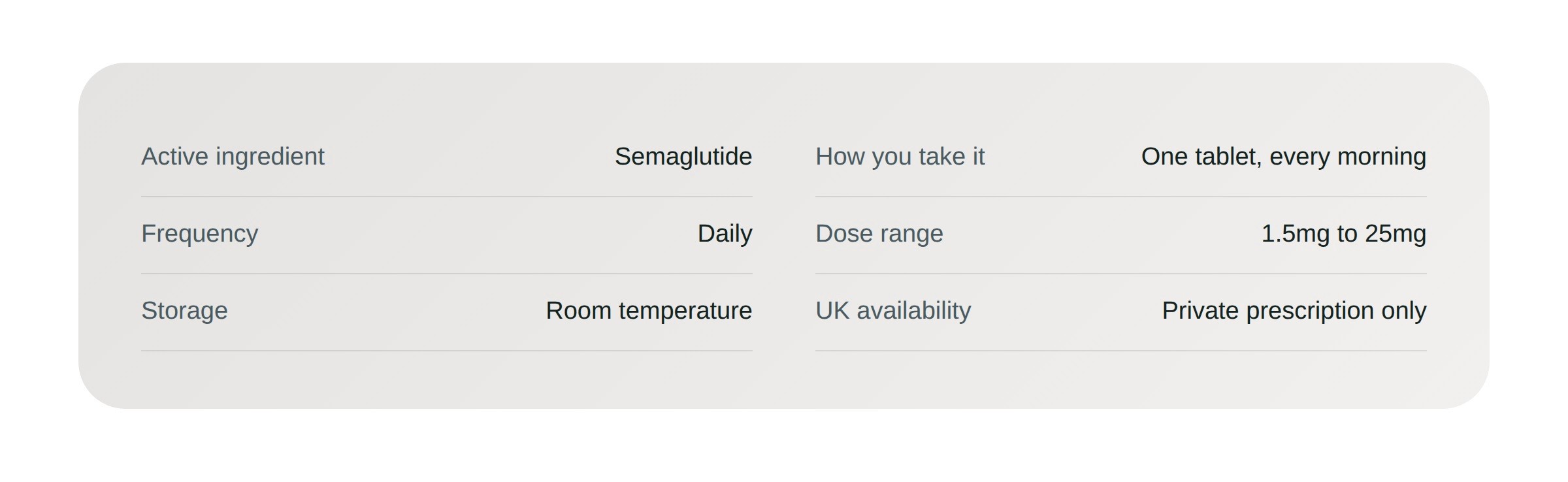
Task: Click gap between Daily and Dose range
Action: pyautogui.click(x=784, y=234)
